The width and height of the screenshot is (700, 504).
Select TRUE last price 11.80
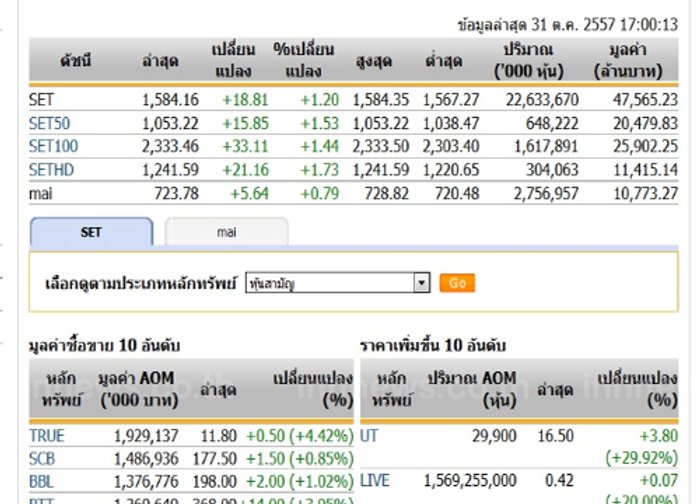(x=219, y=436)
